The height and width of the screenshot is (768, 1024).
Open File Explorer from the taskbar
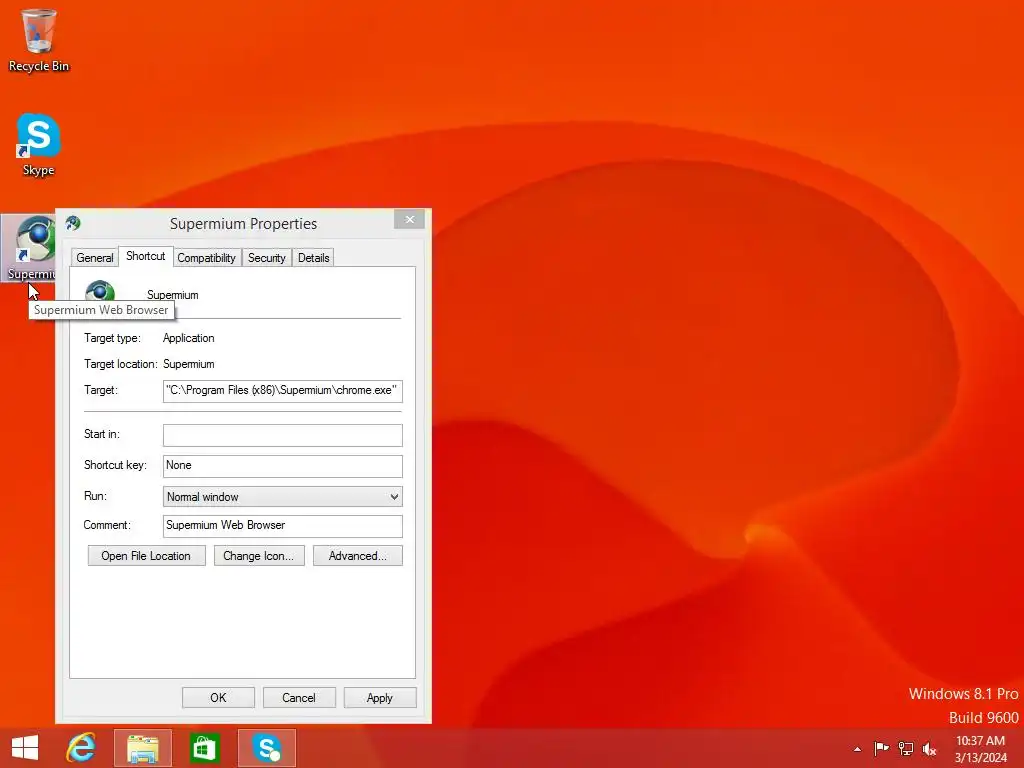pos(142,748)
